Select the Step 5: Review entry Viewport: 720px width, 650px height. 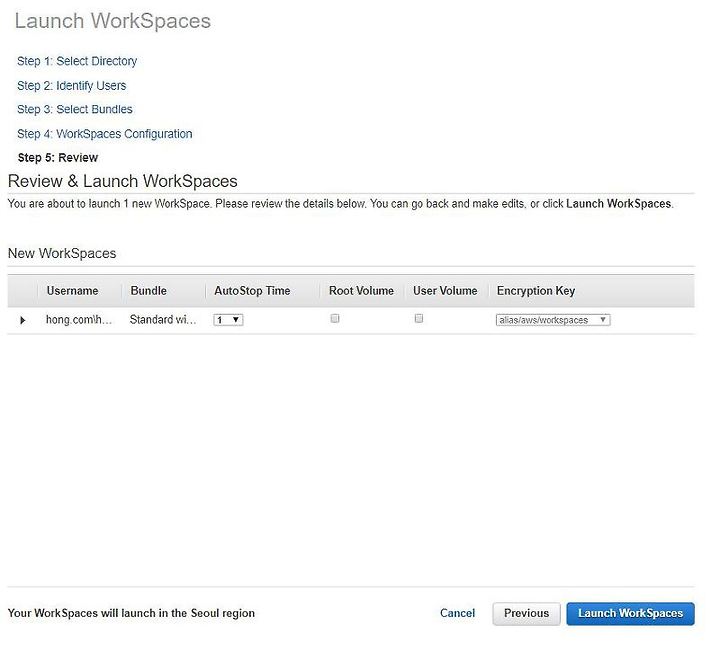[x=58, y=158]
